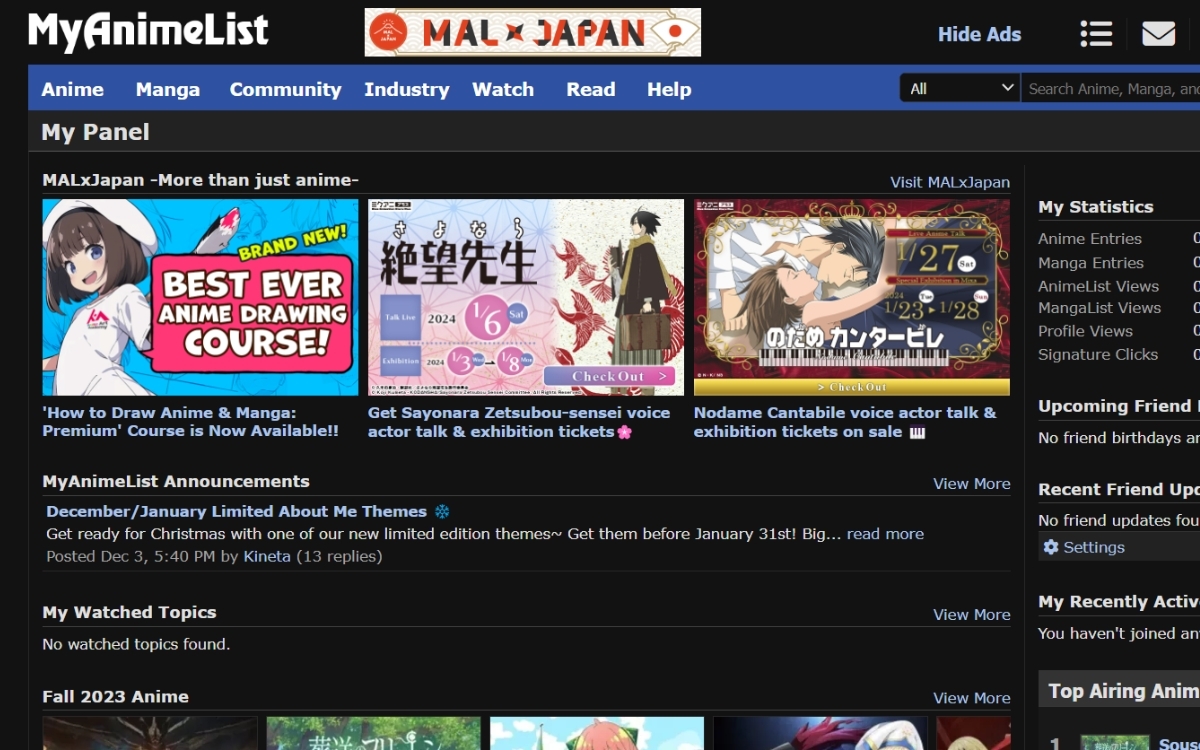1200x750 pixels.
Task: Open friend updates Settings gear
Action: click(1050, 547)
